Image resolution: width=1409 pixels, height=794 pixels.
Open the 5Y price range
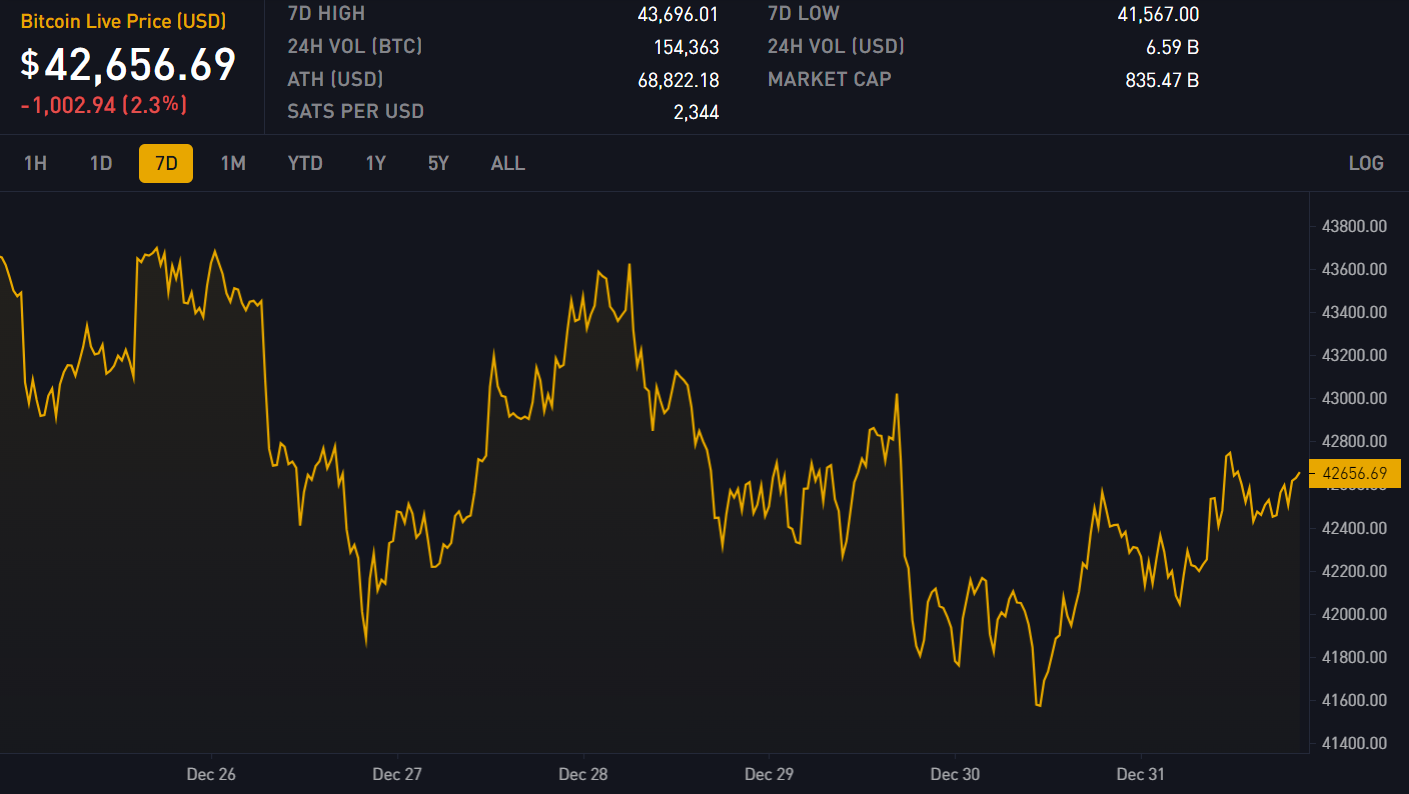(x=438, y=163)
